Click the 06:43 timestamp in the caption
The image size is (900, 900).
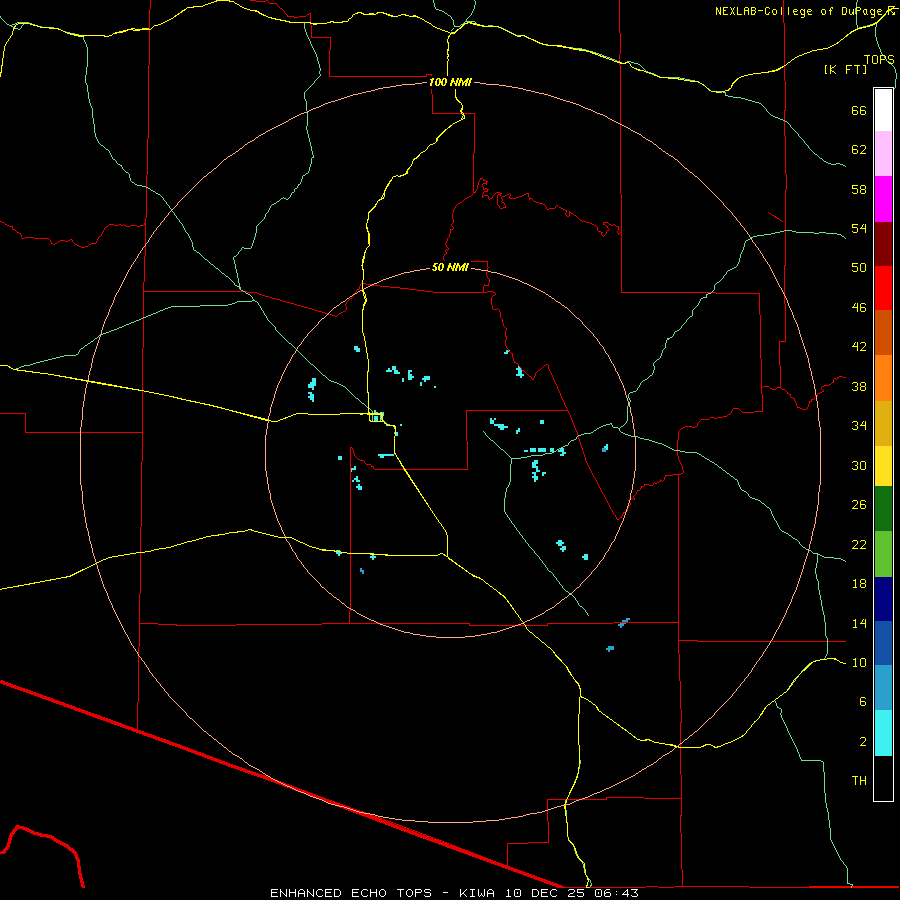(x=617, y=893)
